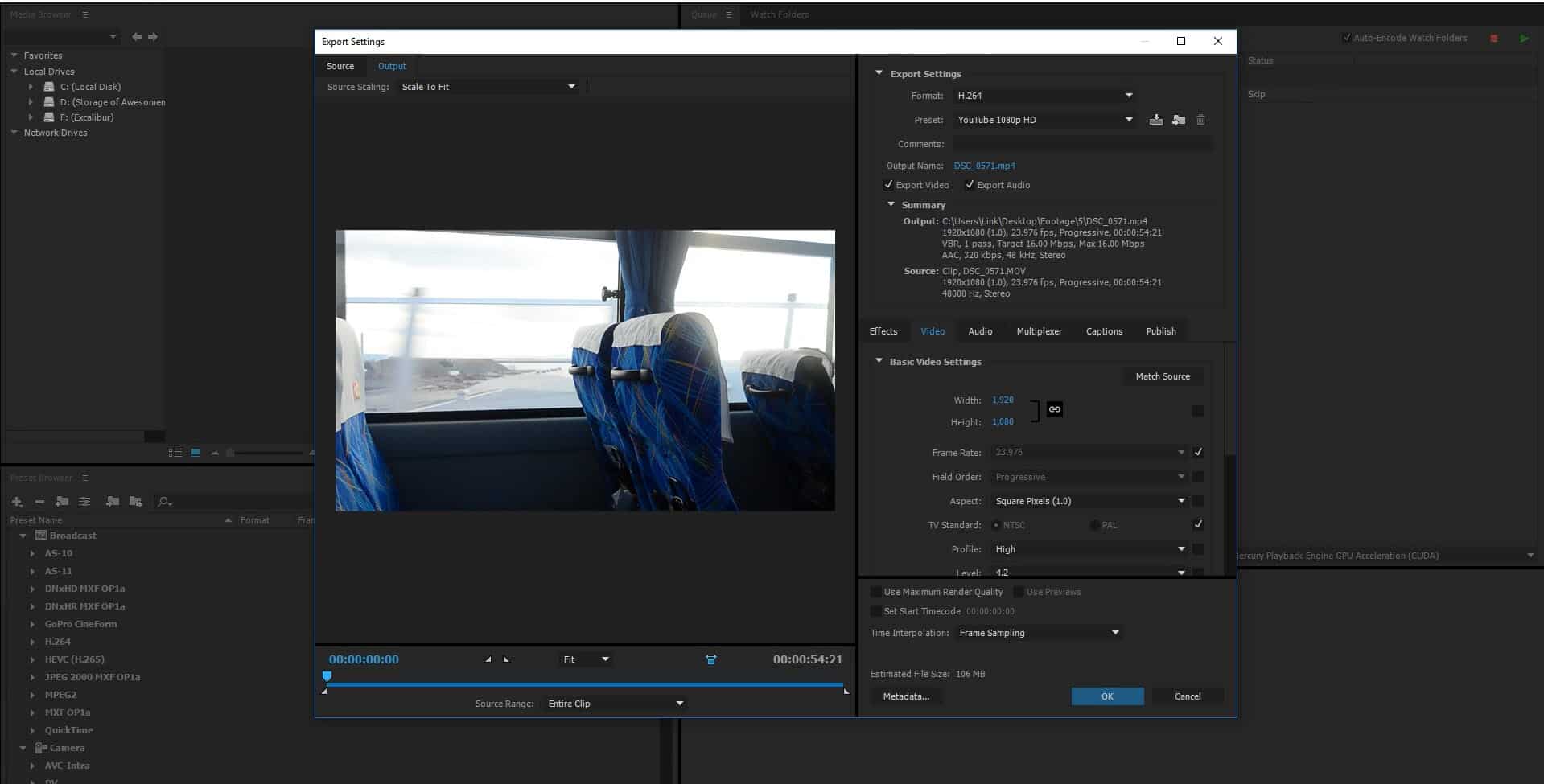The image size is (1544, 784).
Task: Click the Save Preset icon
Action: point(1155,120)
